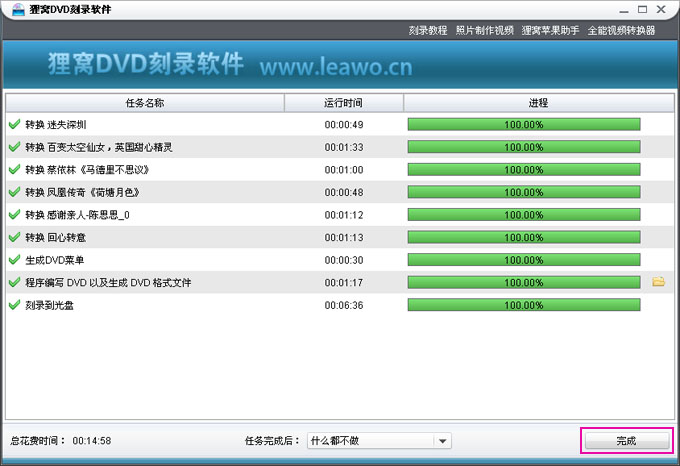
Task: Open 刻录教程 link
Action: click(428, 30)
